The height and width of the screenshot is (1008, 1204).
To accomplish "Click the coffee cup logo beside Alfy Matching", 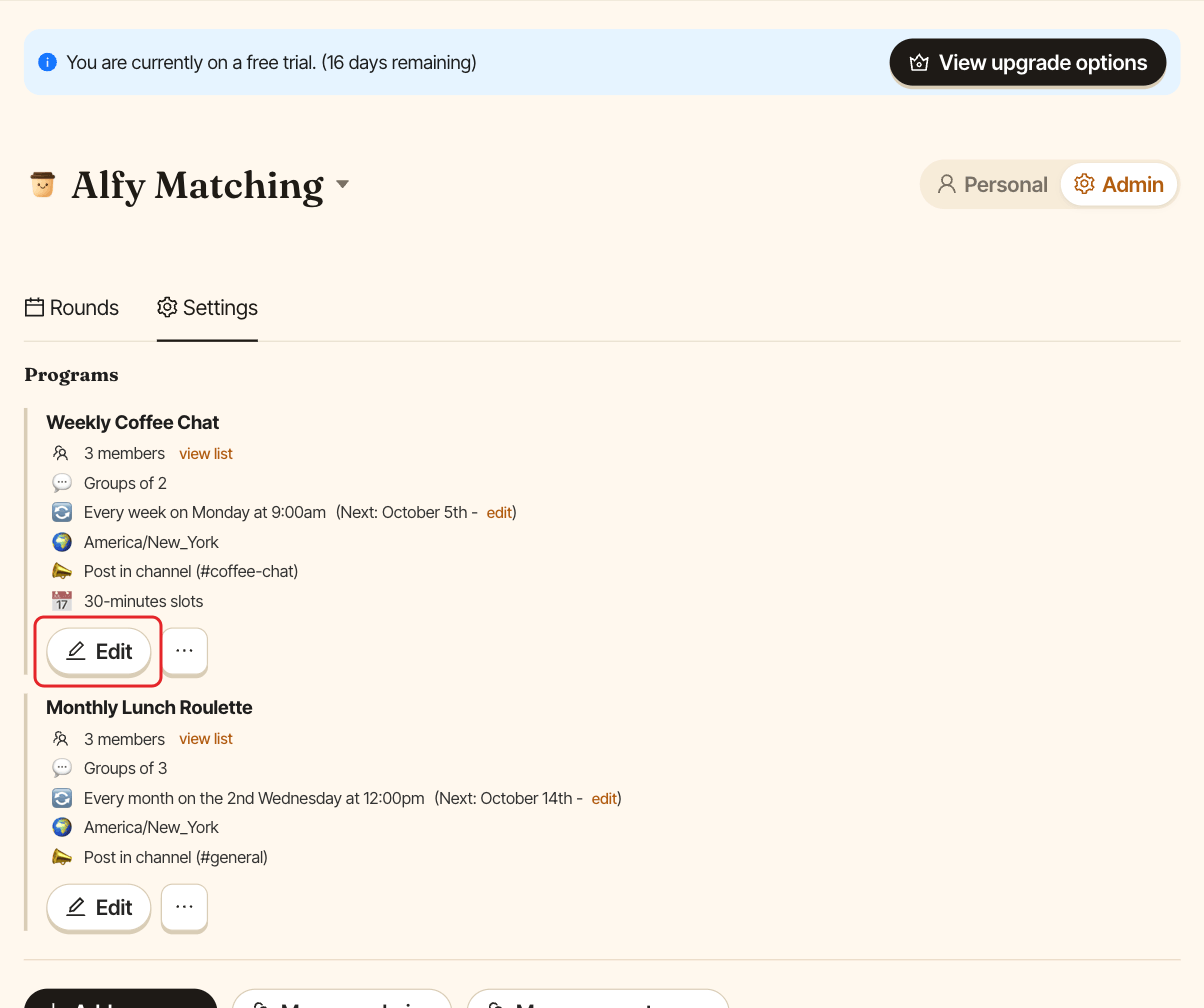I will 42,185.
